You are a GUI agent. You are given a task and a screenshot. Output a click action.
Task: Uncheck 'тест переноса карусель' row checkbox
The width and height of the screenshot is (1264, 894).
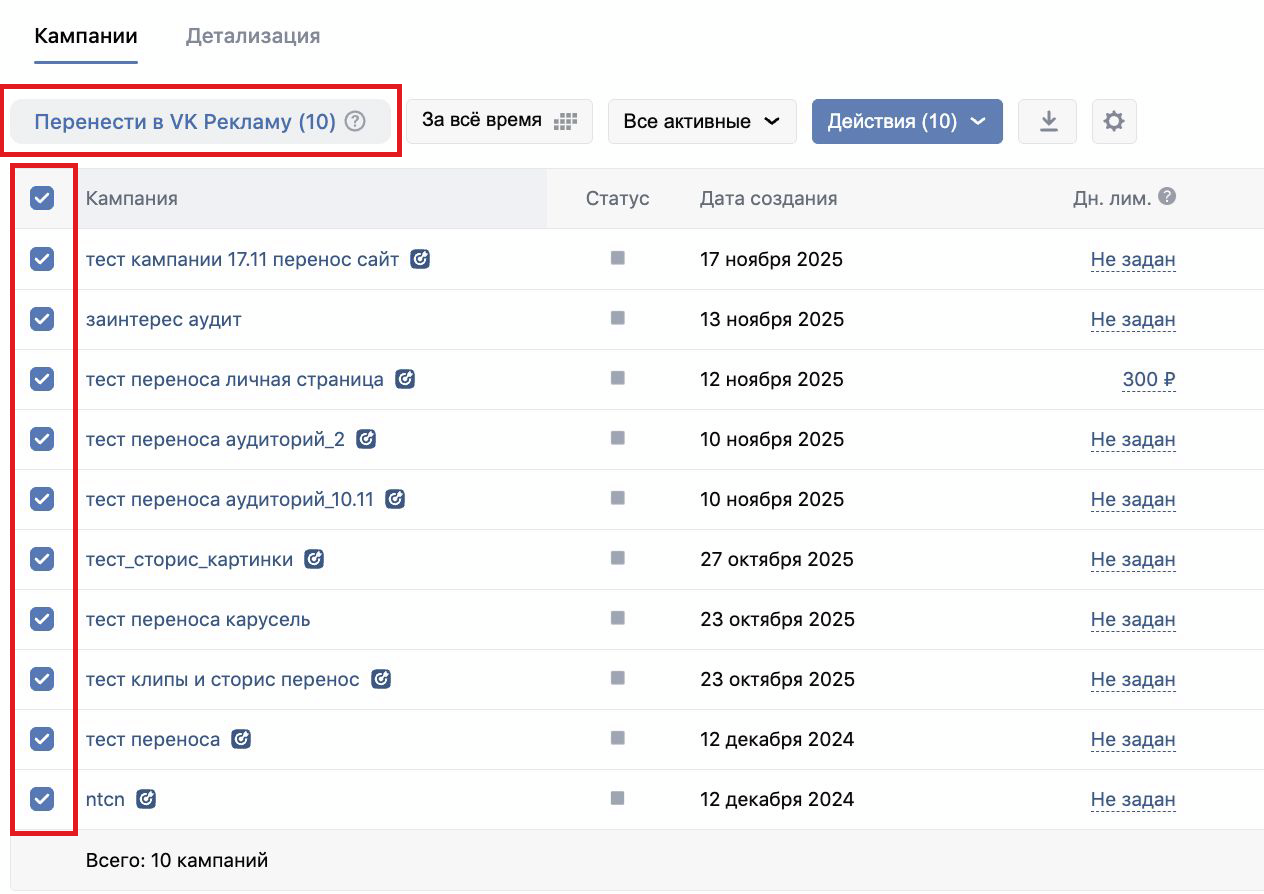[x=42, y=619]
